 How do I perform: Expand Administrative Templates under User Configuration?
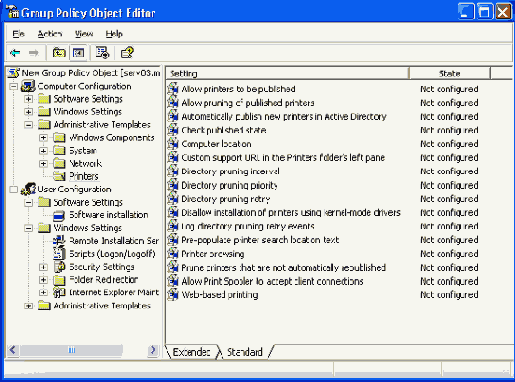pos(29,306)
